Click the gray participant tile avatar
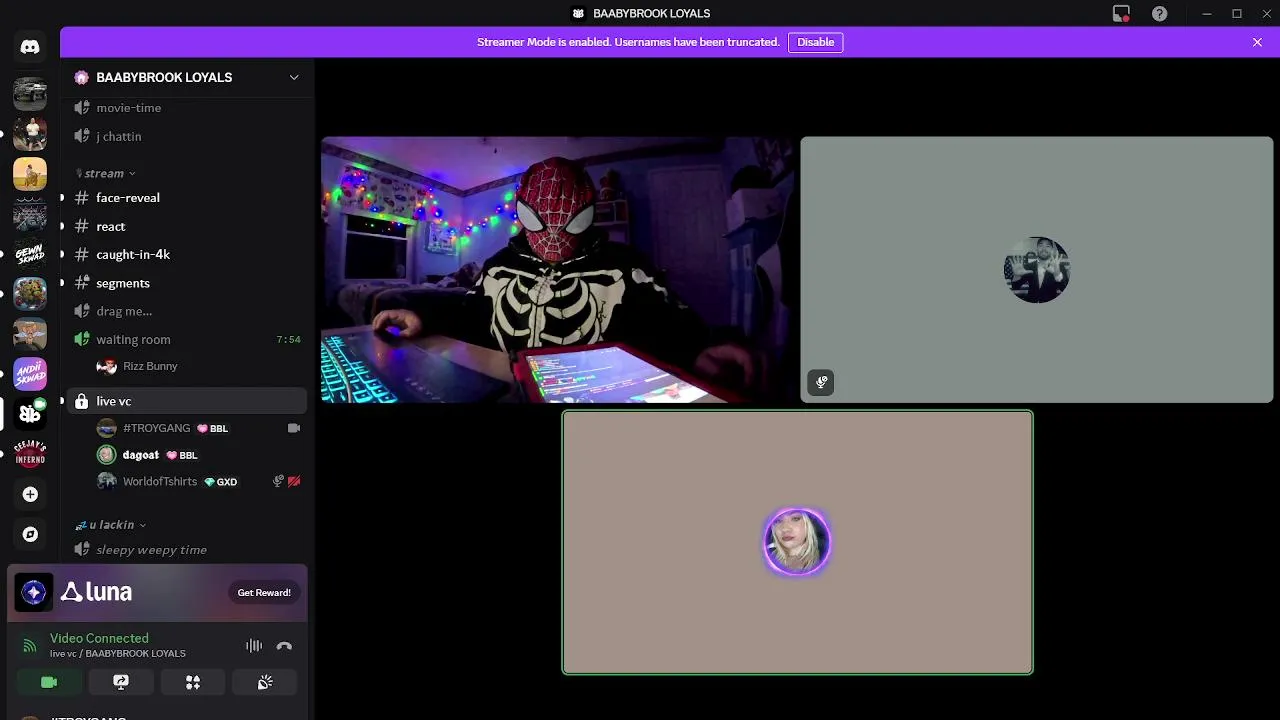 pos(1037,270)
